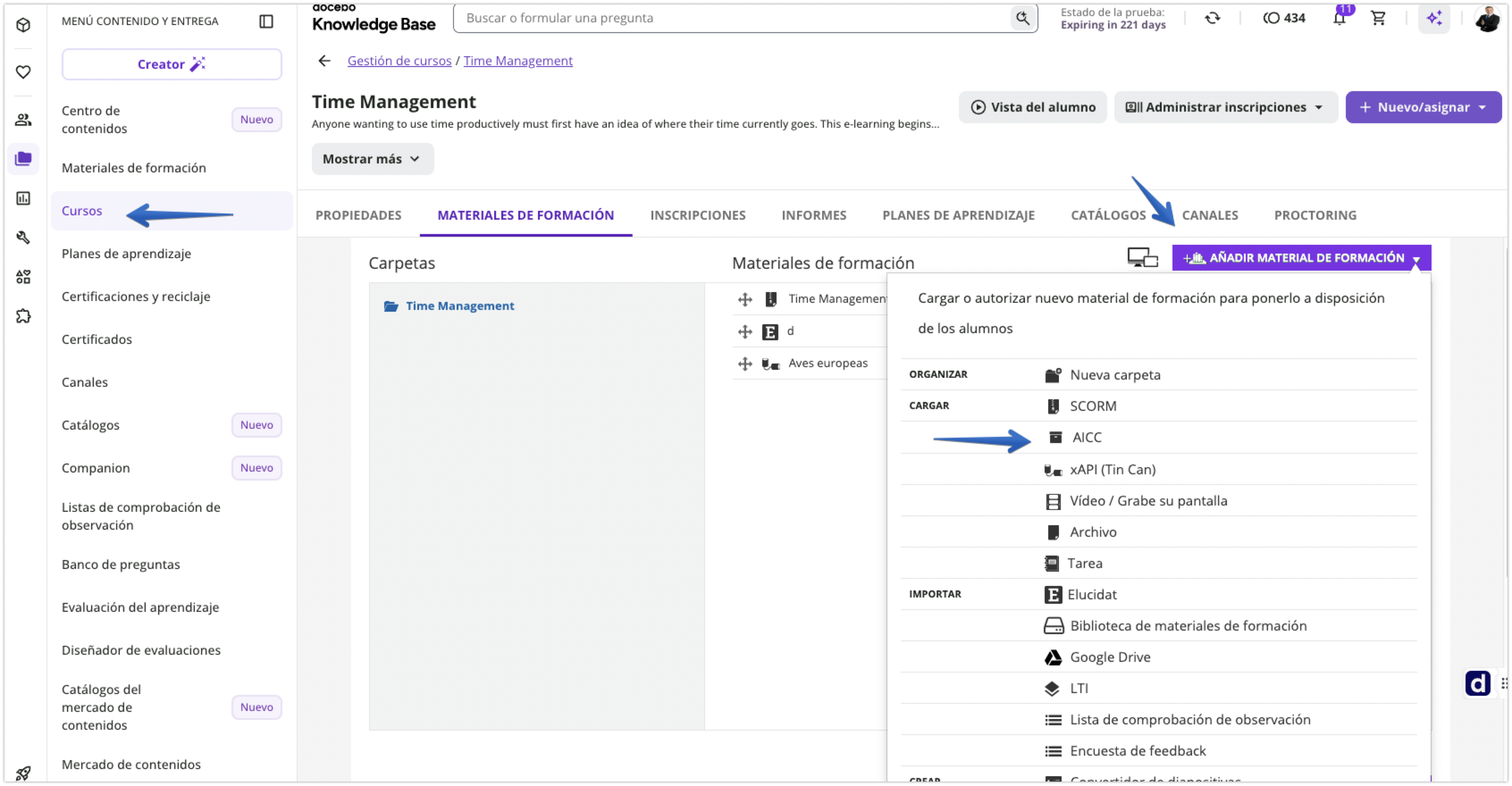Switch to Materiales de formación tab
1512x786 pixels.
[x=525, y=215]
